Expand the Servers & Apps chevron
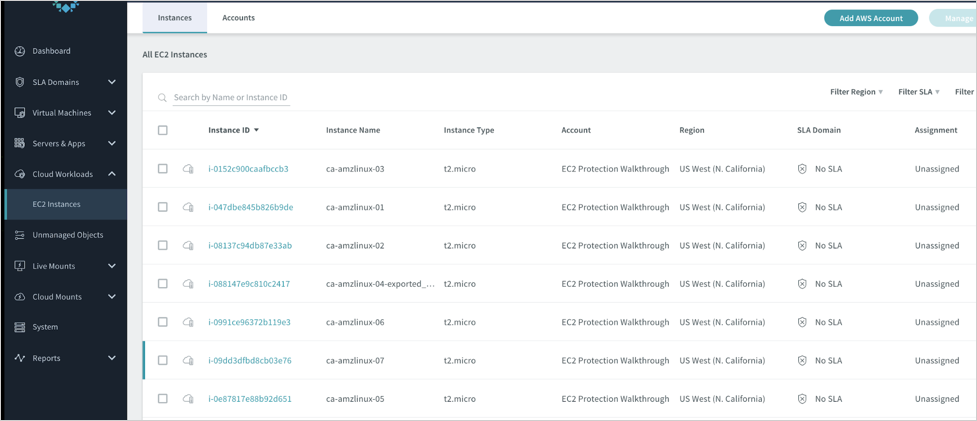Viewport: 977px width, 421px height. 112,144
